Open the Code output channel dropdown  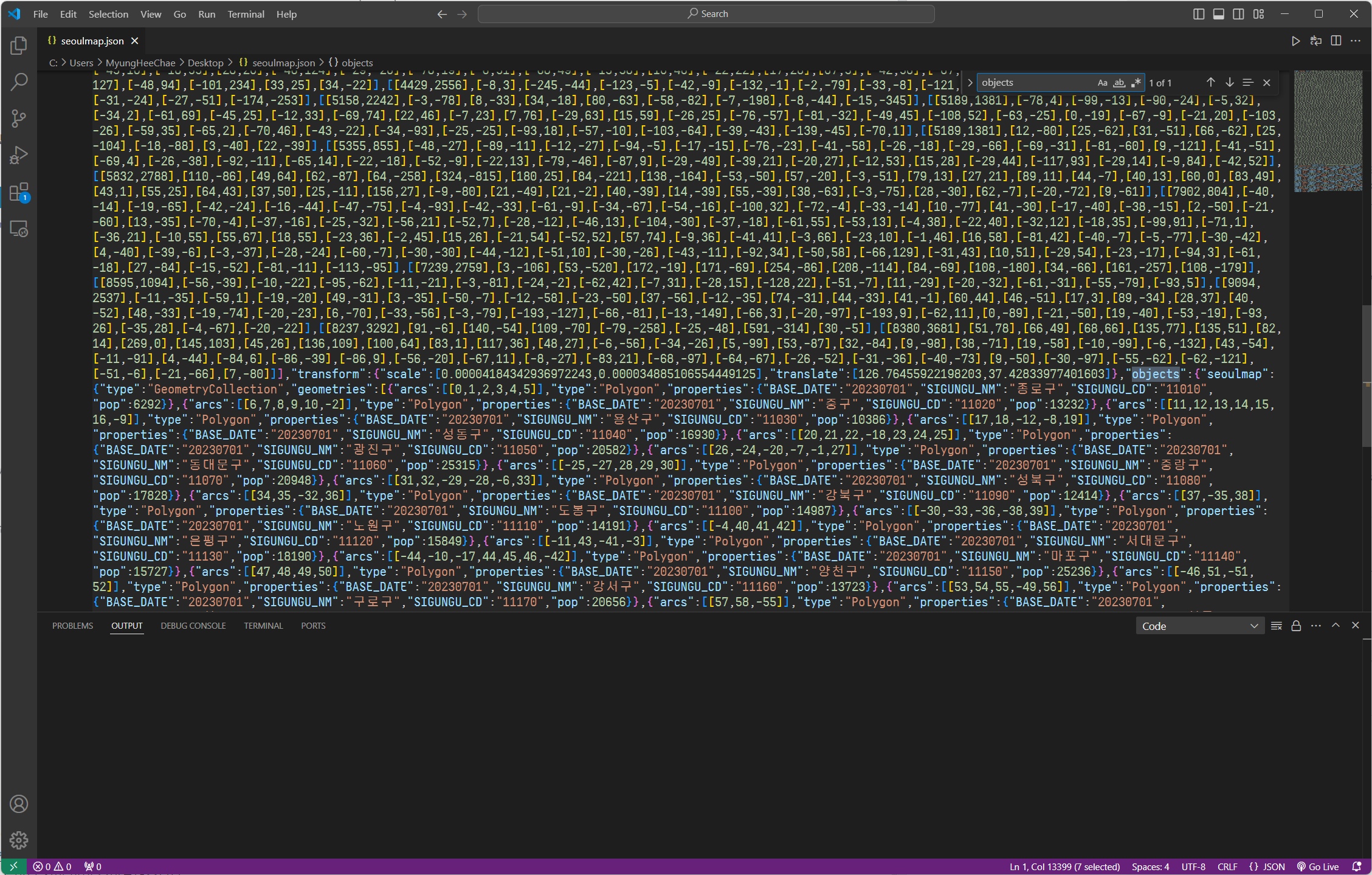(x=1199, y=626)
